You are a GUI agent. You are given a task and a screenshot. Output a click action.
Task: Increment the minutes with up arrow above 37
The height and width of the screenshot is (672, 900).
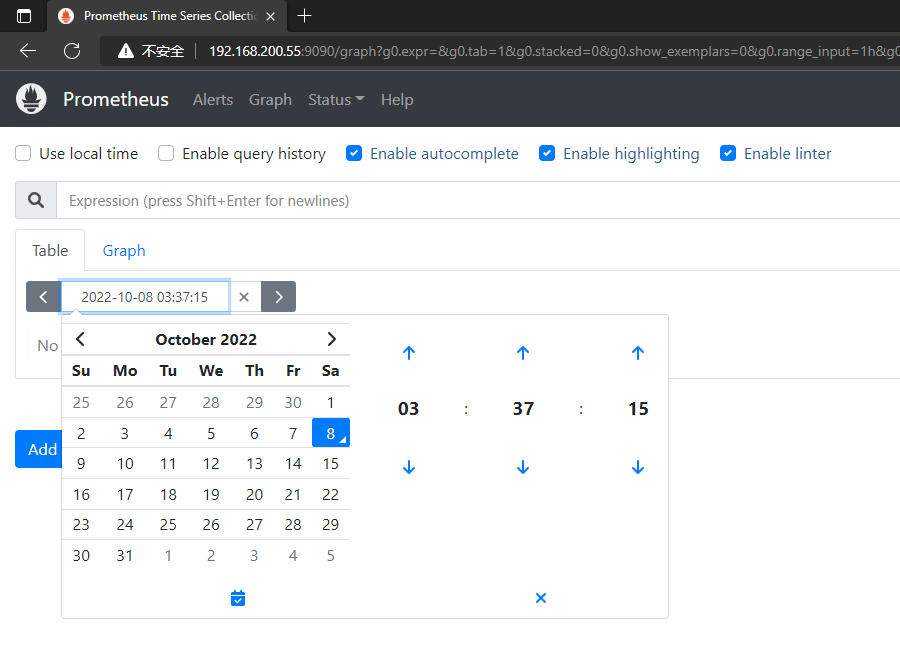pos(523,353)
